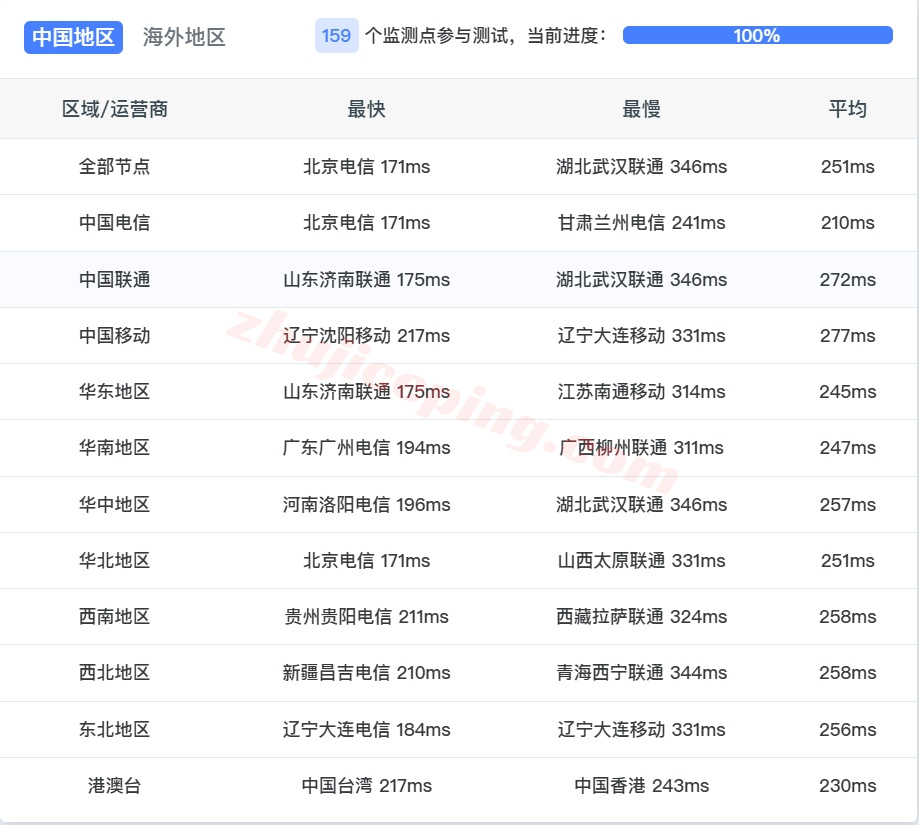Sort by the 最快 column header
919x825 pixels.
(x=367, y=109)
